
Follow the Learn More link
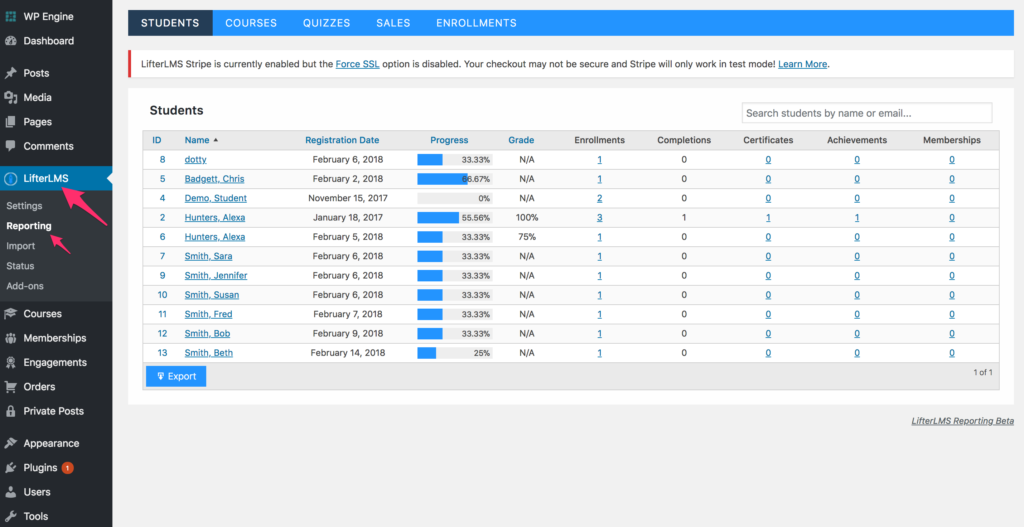pyautogui.click(x=803, y=64)
